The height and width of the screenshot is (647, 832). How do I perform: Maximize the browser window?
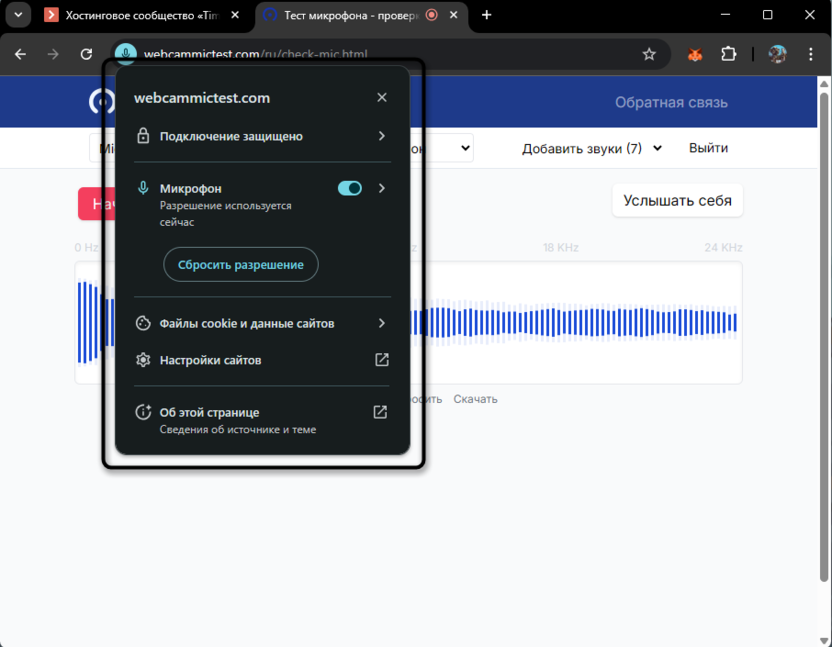point(767,15)
